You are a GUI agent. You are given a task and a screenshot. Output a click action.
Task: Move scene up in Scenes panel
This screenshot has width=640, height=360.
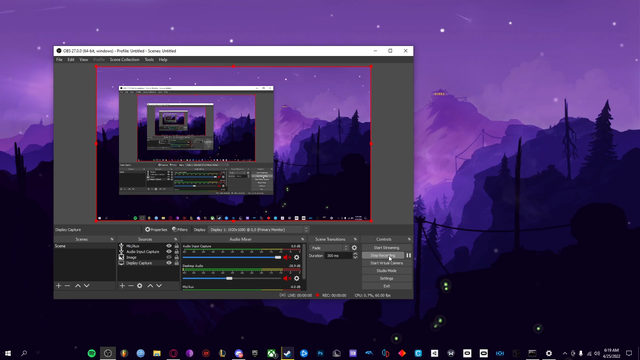point(78,286)
